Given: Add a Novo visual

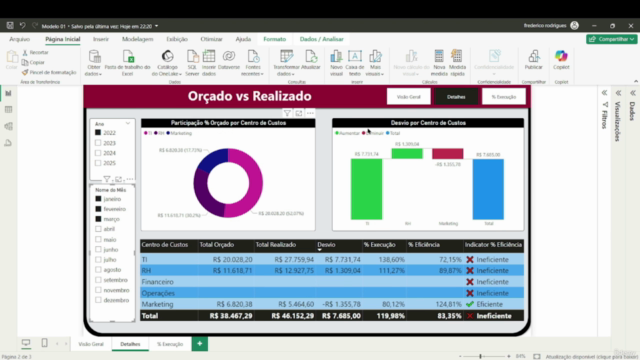Looking at the screenshot, I should [336, 63].
